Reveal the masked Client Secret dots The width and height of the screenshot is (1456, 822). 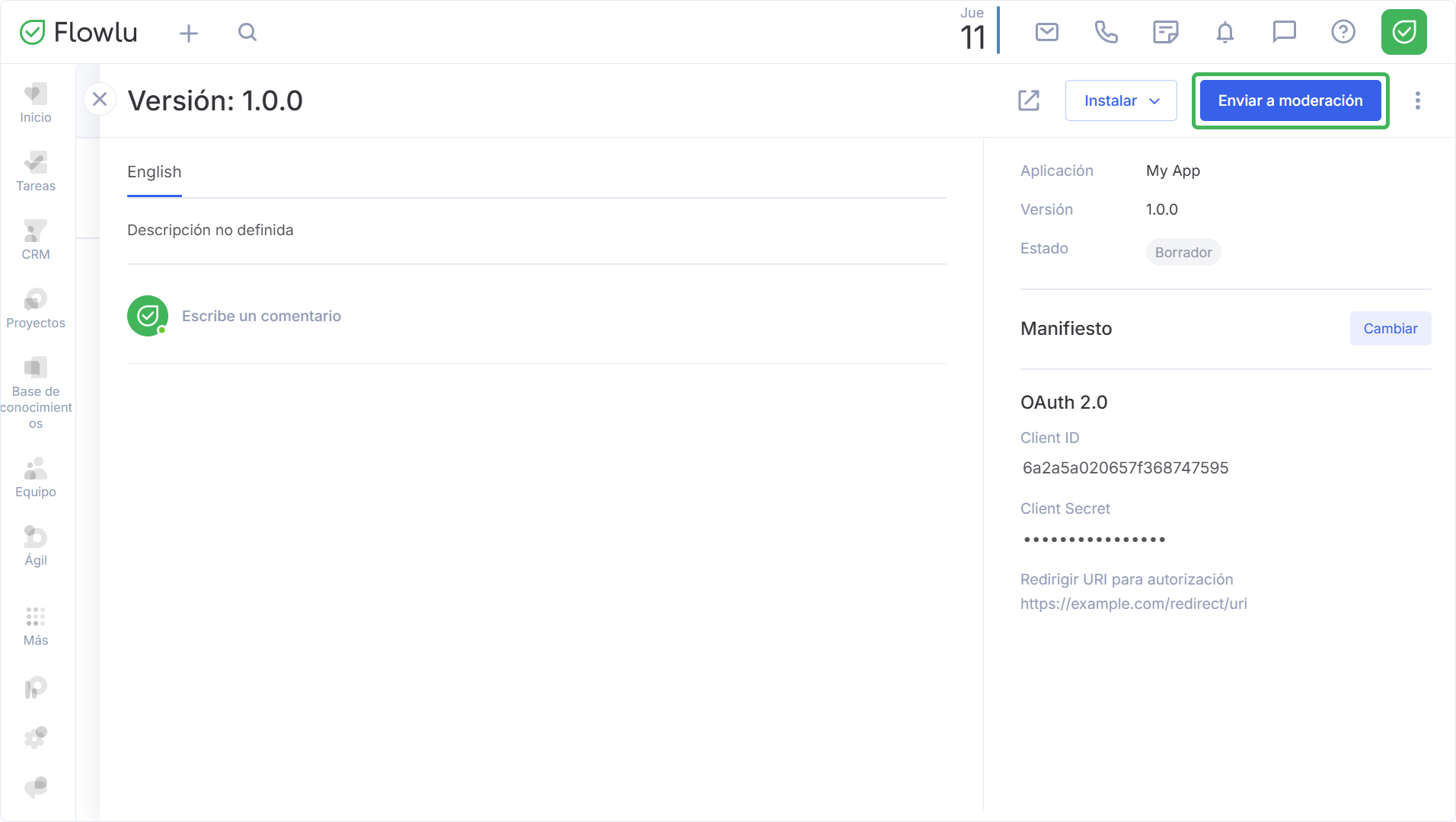pyautogui.click(x=1094, y=540)
